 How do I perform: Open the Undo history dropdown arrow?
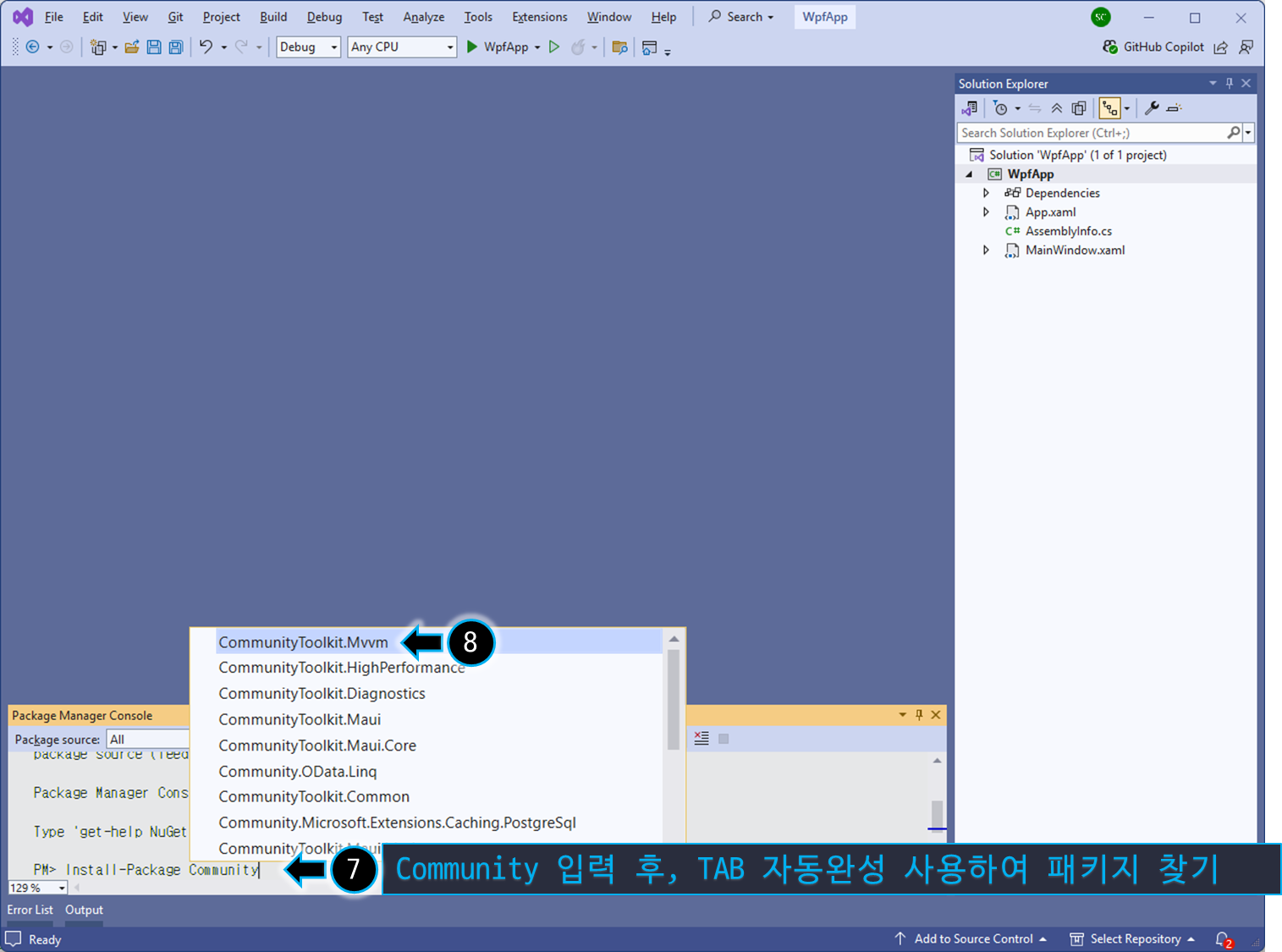224,47
